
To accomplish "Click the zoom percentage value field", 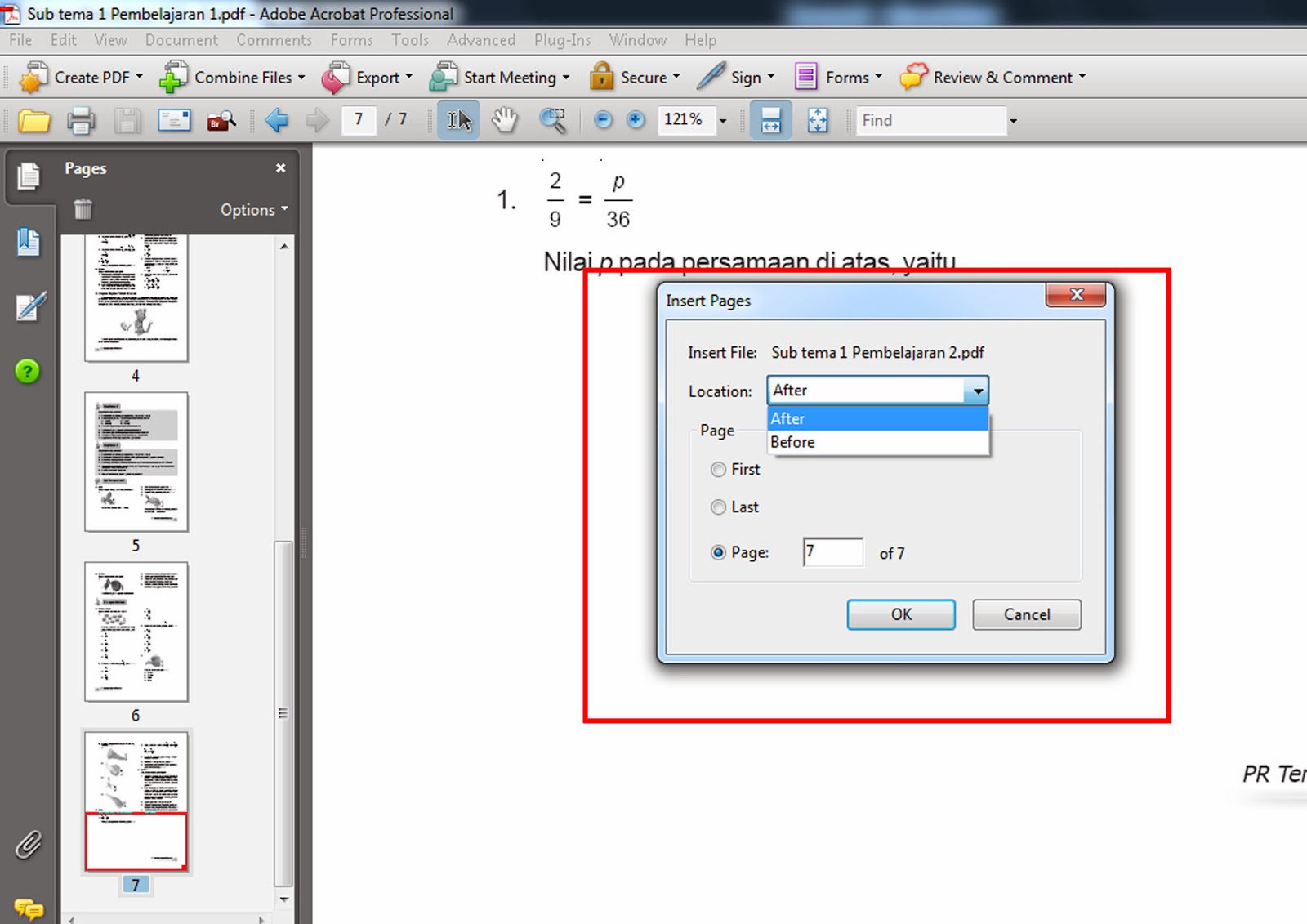I will point(685,120).
